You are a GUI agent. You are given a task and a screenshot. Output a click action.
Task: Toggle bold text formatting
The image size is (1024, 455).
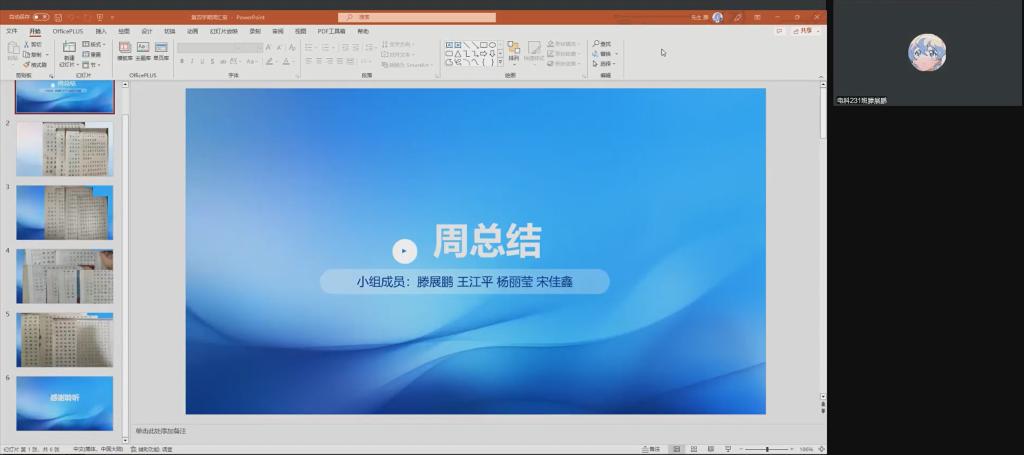point(182,61)
